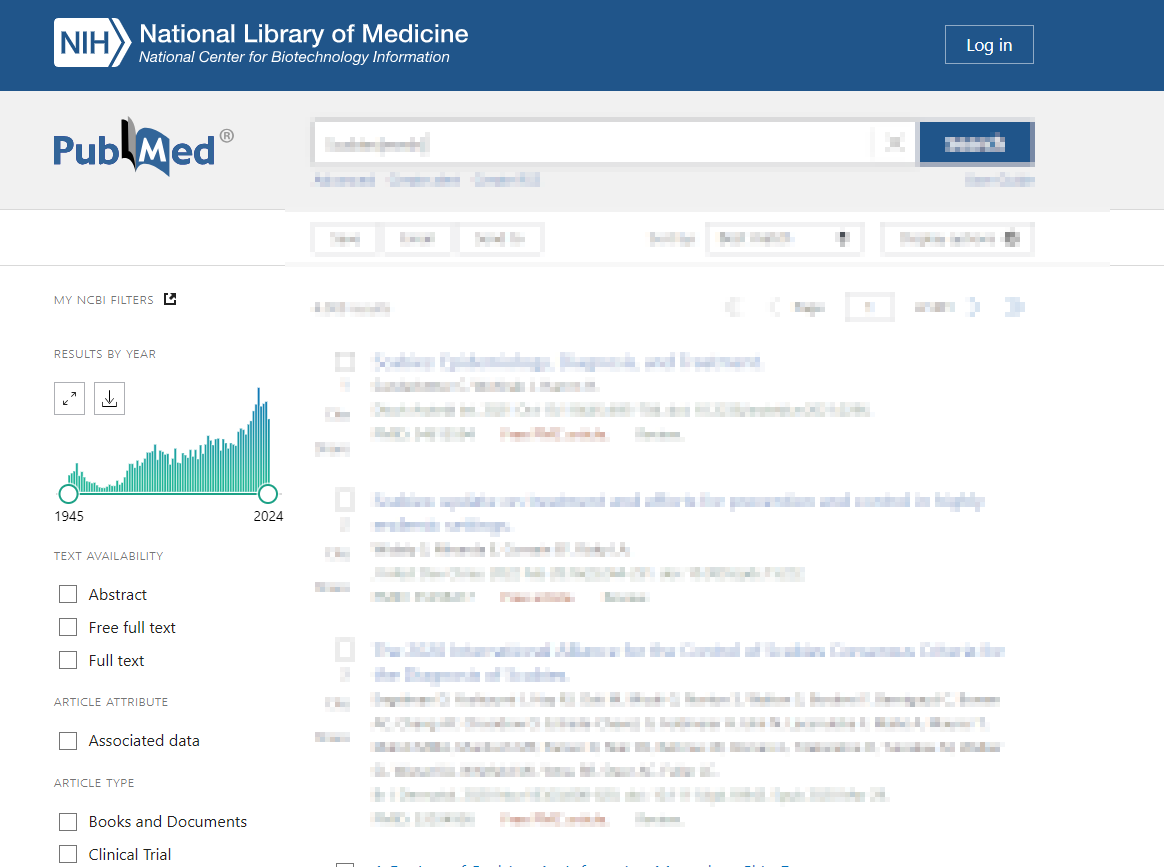The width and height of the screenshot is (1164, 867).
Task: Open the Sort by dropdown
Action: (x=784, y=239)
